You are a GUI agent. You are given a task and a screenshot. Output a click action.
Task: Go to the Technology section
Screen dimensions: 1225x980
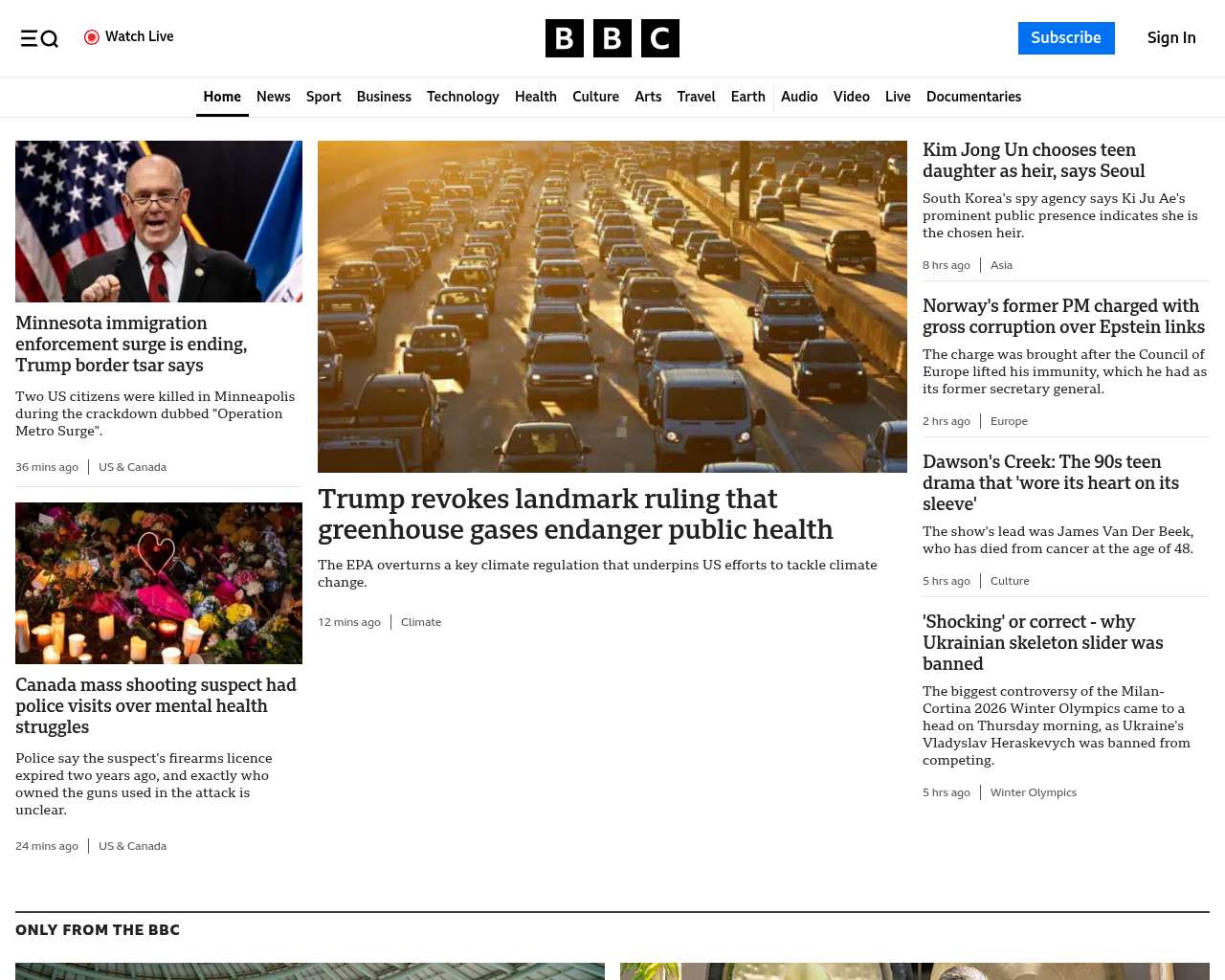coord(463,97)
